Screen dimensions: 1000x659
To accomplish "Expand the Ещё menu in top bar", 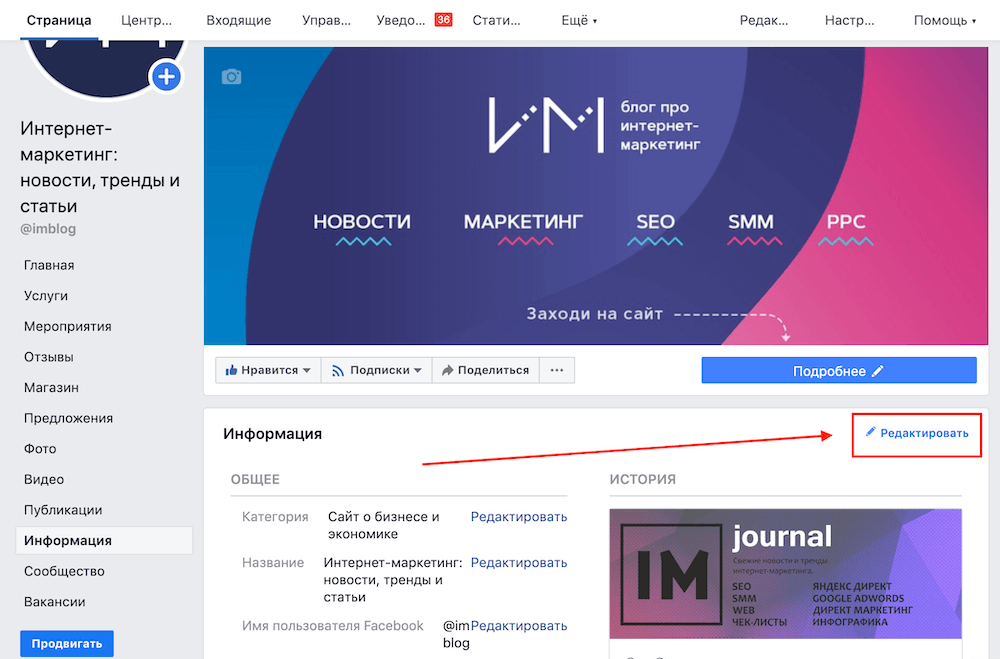I will [x=579, y=20].
